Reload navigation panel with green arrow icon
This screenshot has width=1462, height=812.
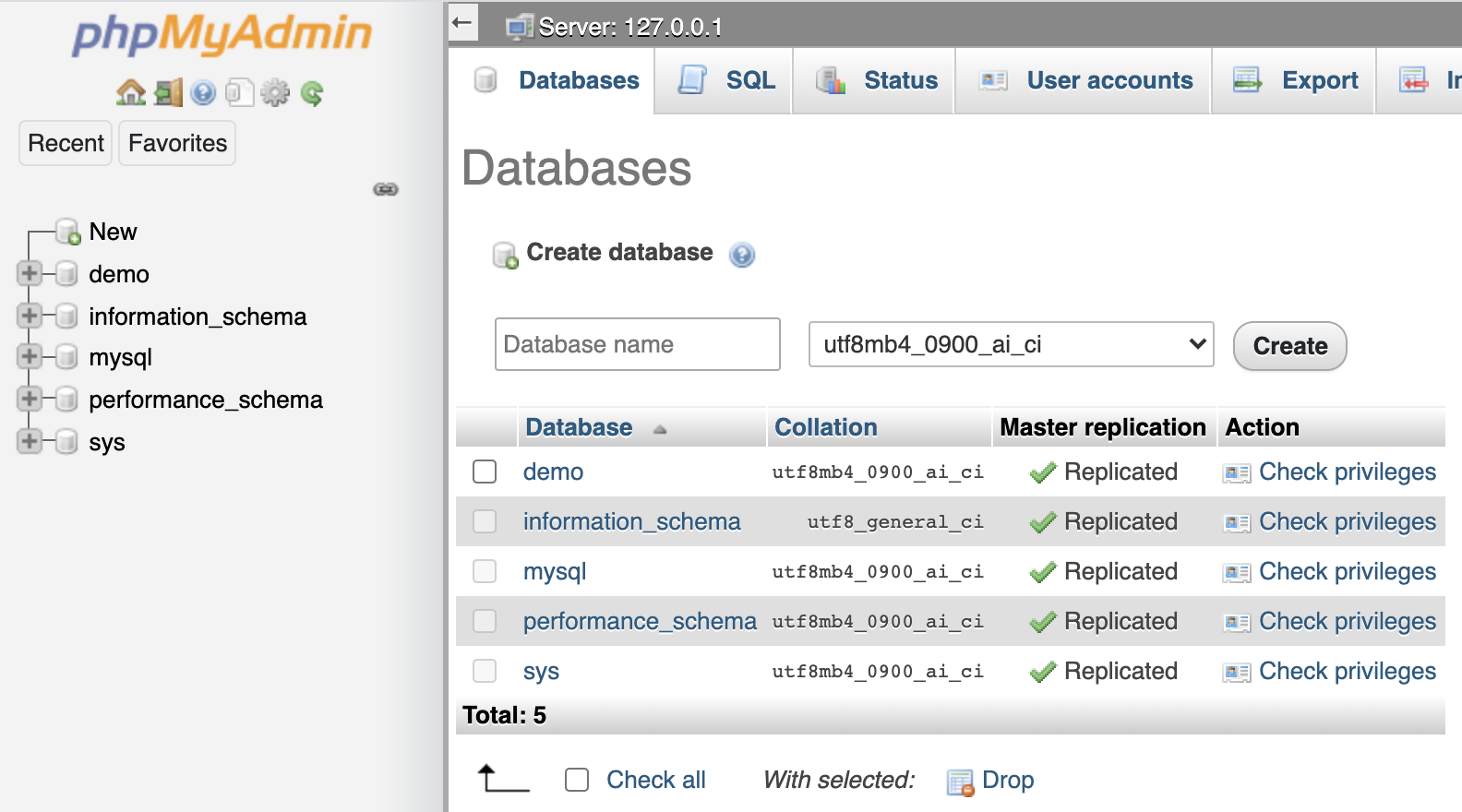click(312, 93)
